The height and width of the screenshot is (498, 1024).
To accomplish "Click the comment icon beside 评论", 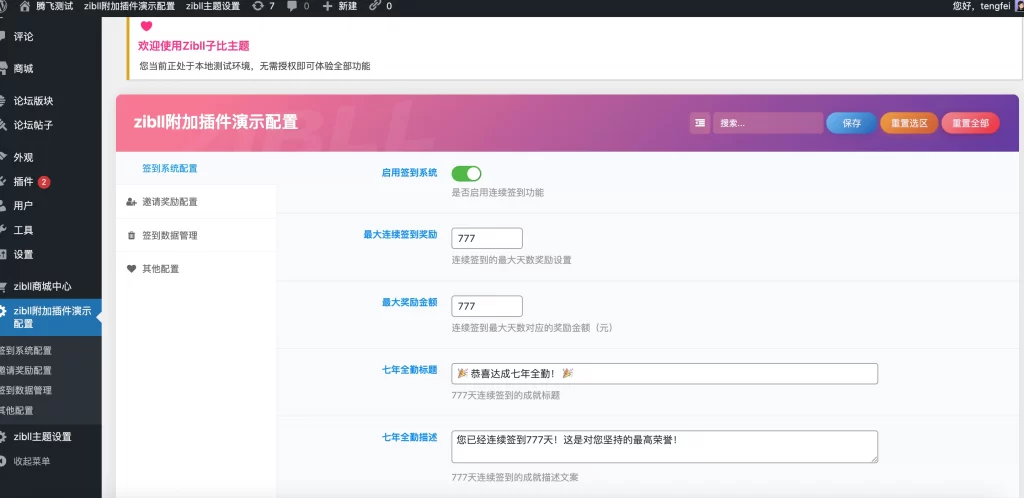I will click(x=3, y=37).
